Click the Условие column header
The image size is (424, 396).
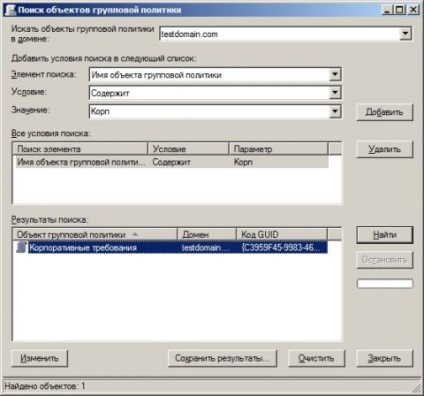pos(188,149)
